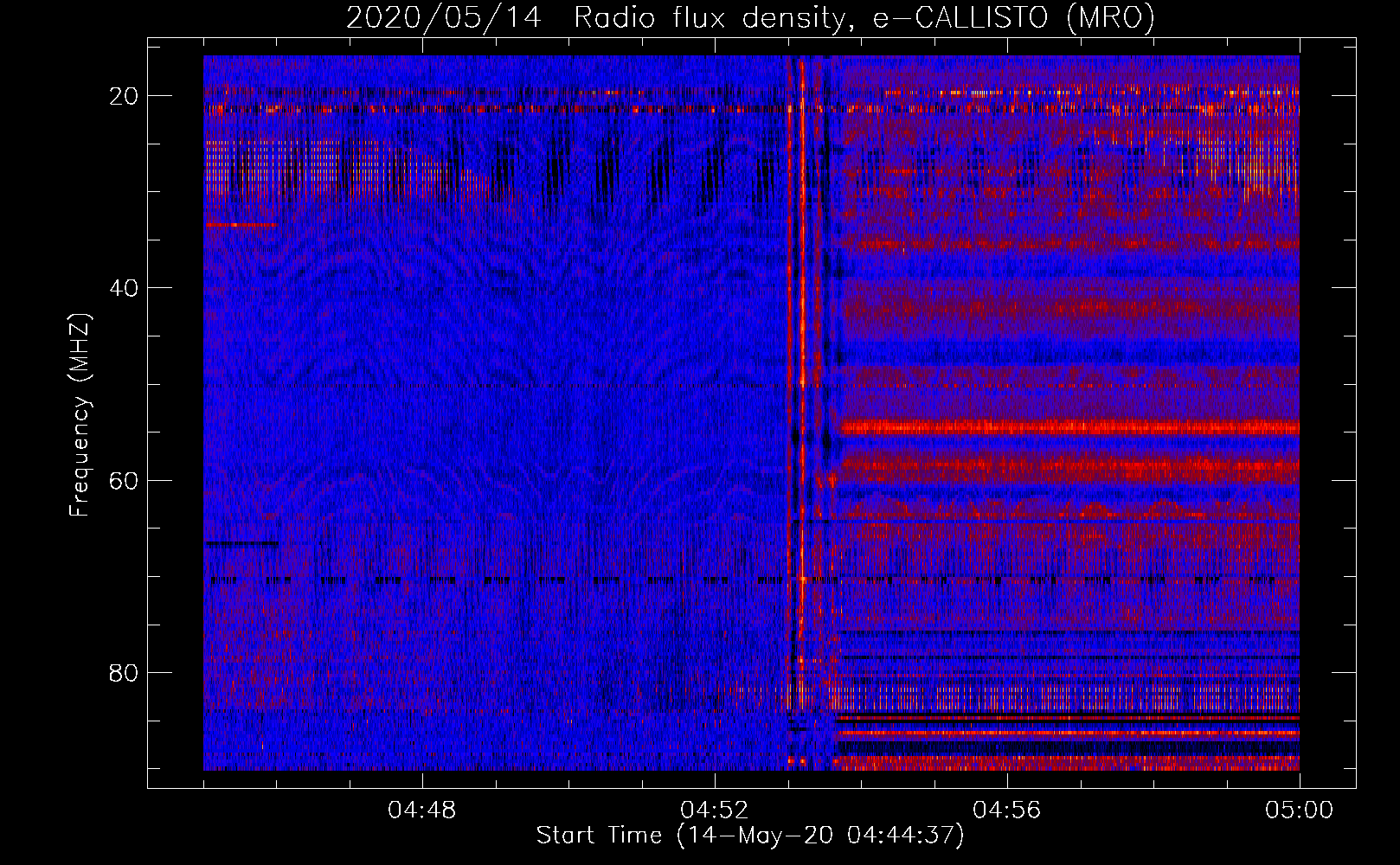Click the 04:56 time tick label
The height and width of the screenshot is (865, 1400).
(x=1007, y=811)
